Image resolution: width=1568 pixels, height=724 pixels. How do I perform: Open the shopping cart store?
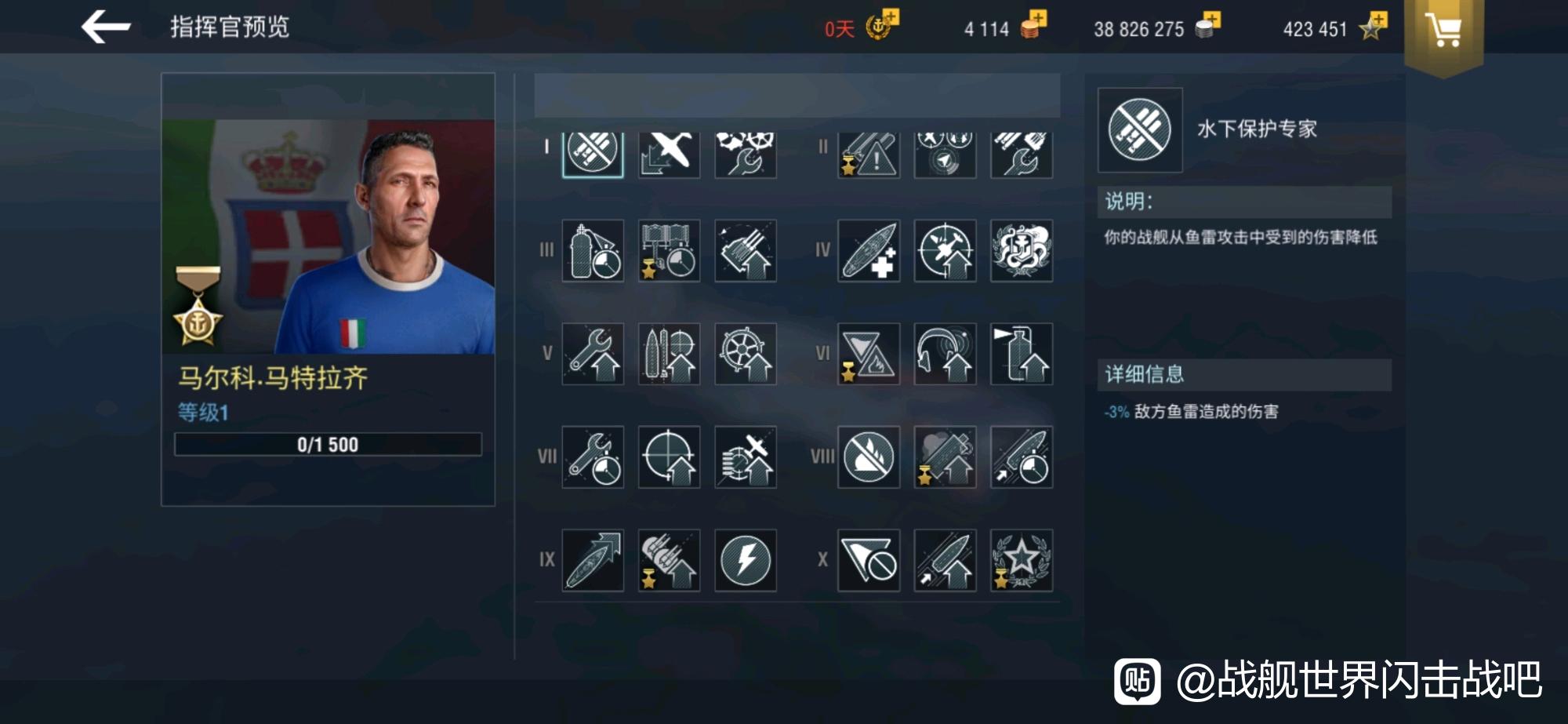point(1443,31)
